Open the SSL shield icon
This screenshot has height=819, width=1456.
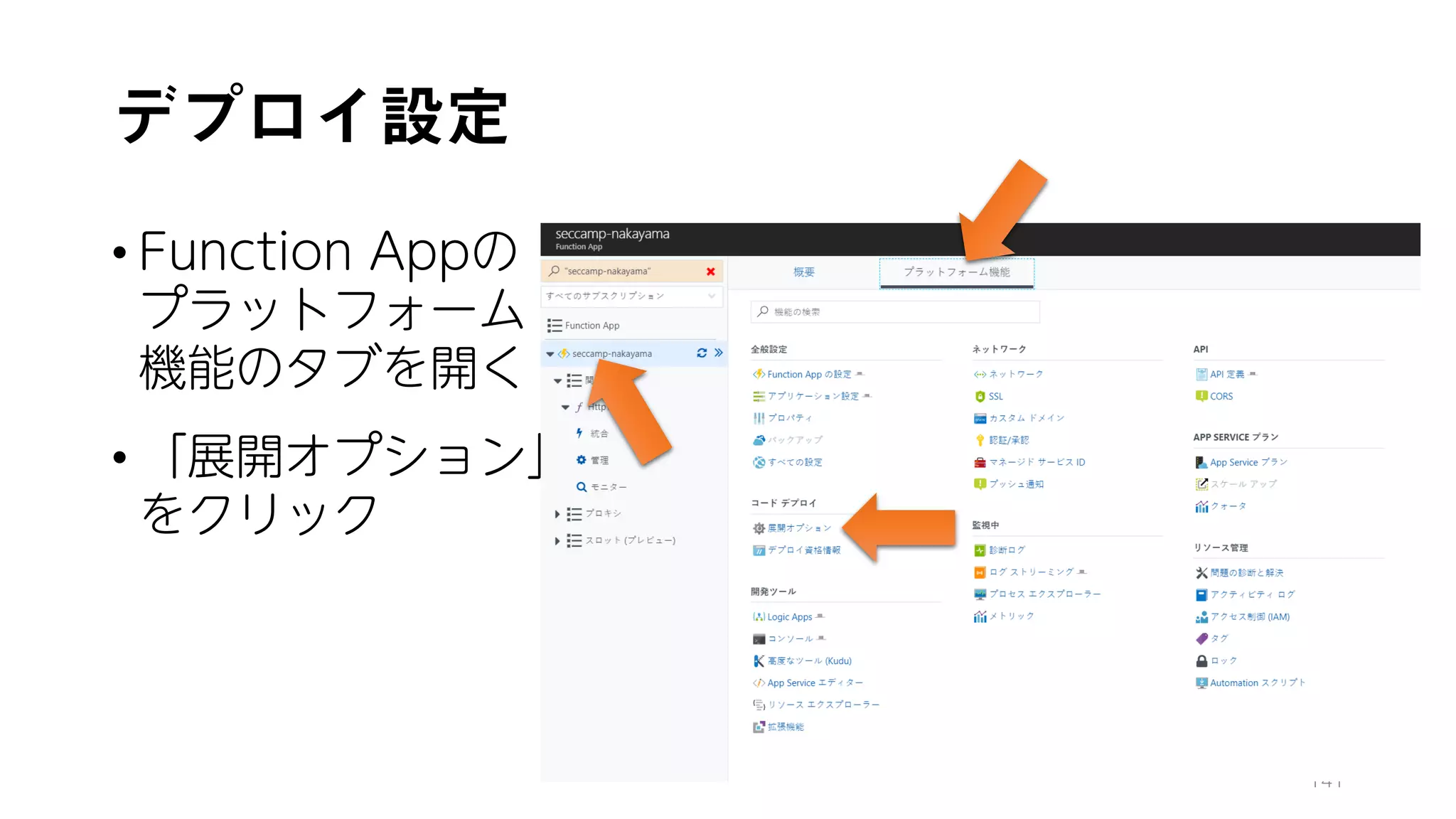(x=980, y=397)
